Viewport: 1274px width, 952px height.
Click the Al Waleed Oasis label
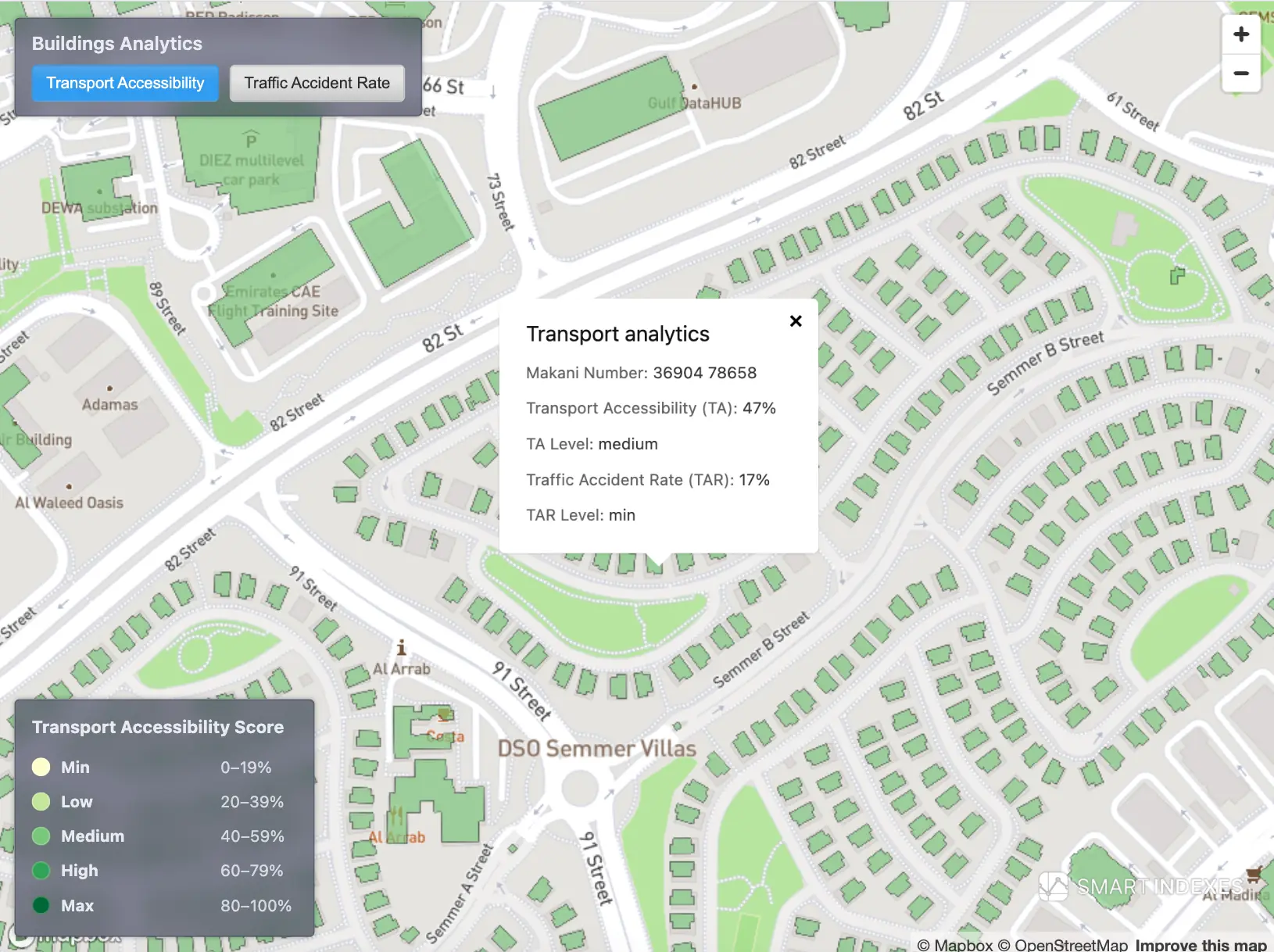click(x=70, y=503)
